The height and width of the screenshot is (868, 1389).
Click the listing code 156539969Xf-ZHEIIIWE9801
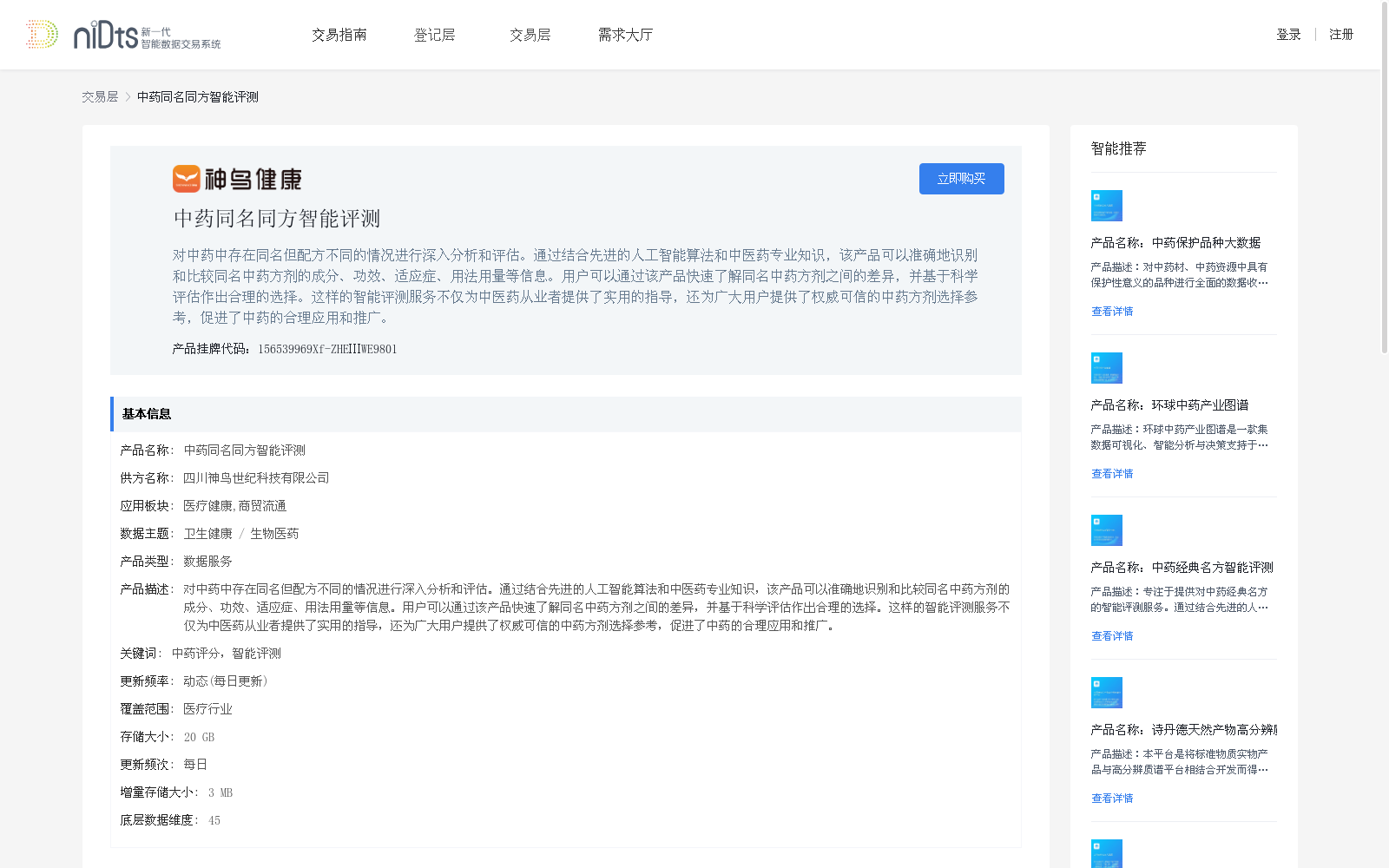tap(327, 349)
